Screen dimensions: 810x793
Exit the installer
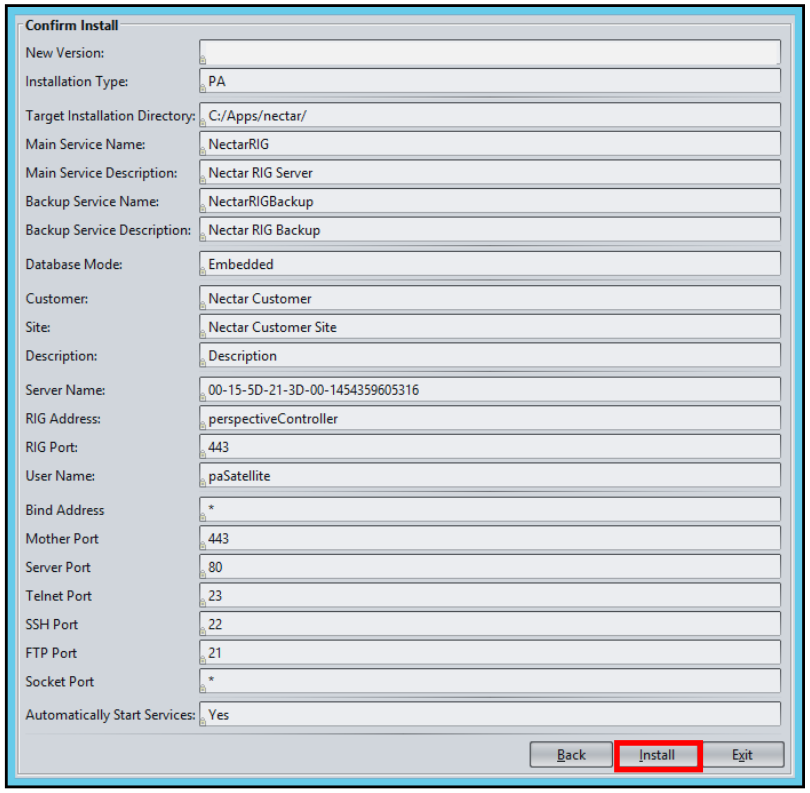tap(742, 755)
